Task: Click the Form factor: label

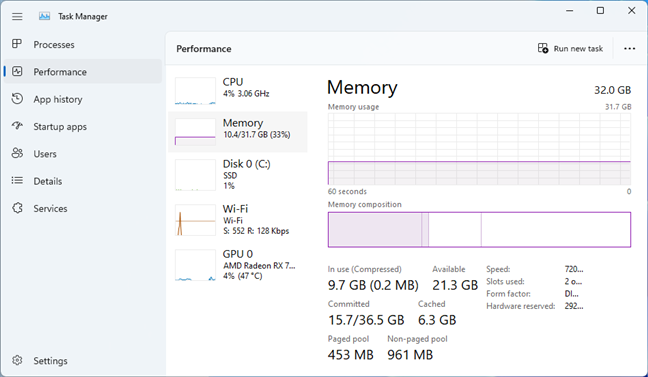Action: tap(508, 294)
